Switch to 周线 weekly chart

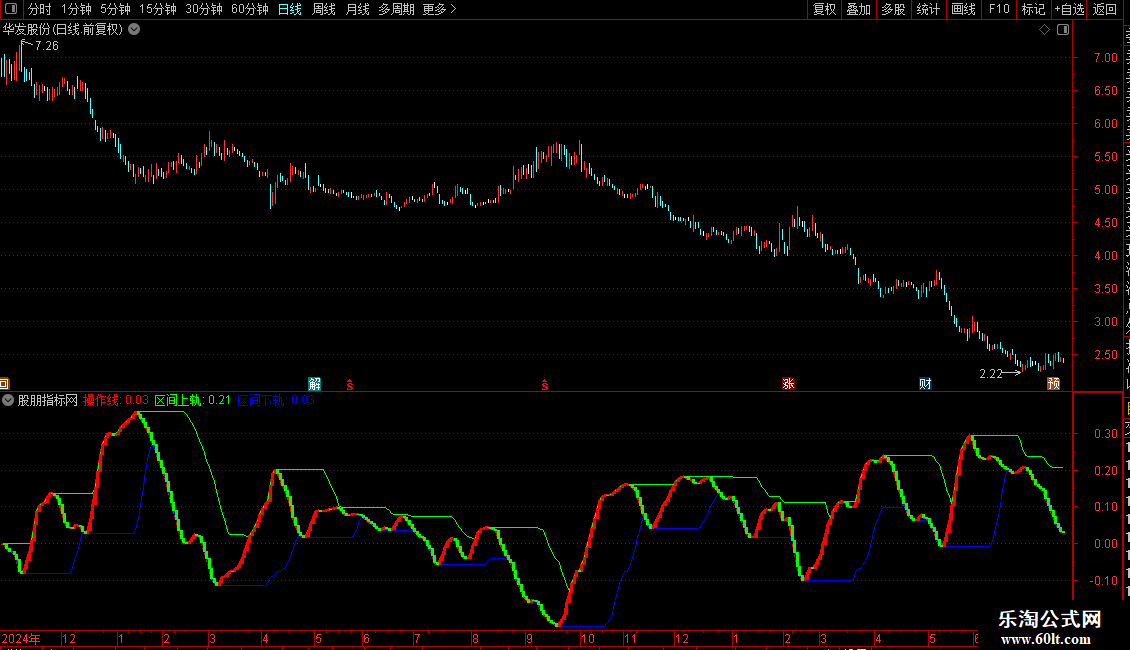pyautogui.click(x=324, y=9)
